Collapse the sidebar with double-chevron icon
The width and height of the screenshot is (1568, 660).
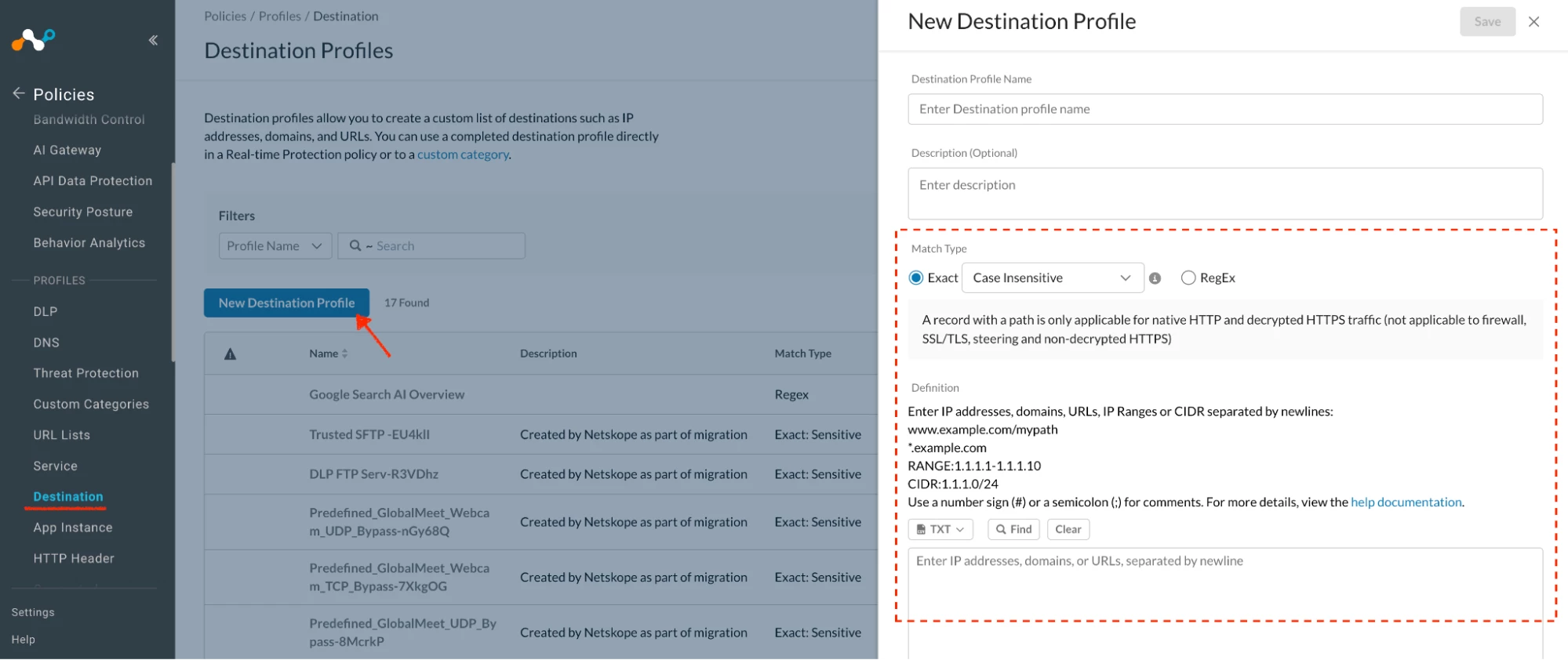[x=153, y=40]
